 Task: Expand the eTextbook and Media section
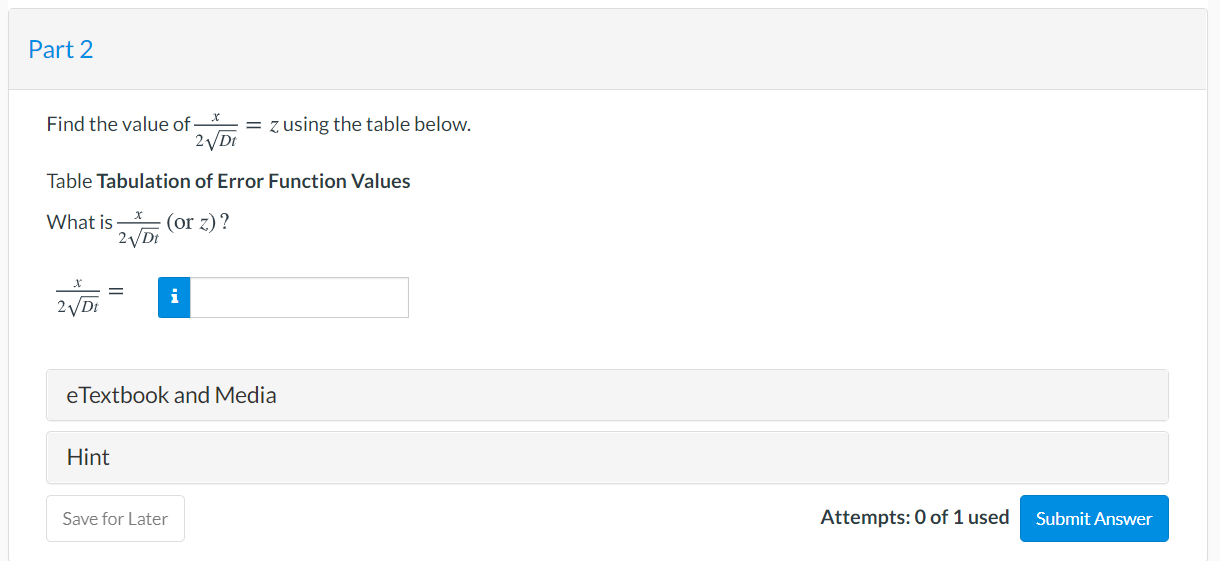(x=607, y=395)
